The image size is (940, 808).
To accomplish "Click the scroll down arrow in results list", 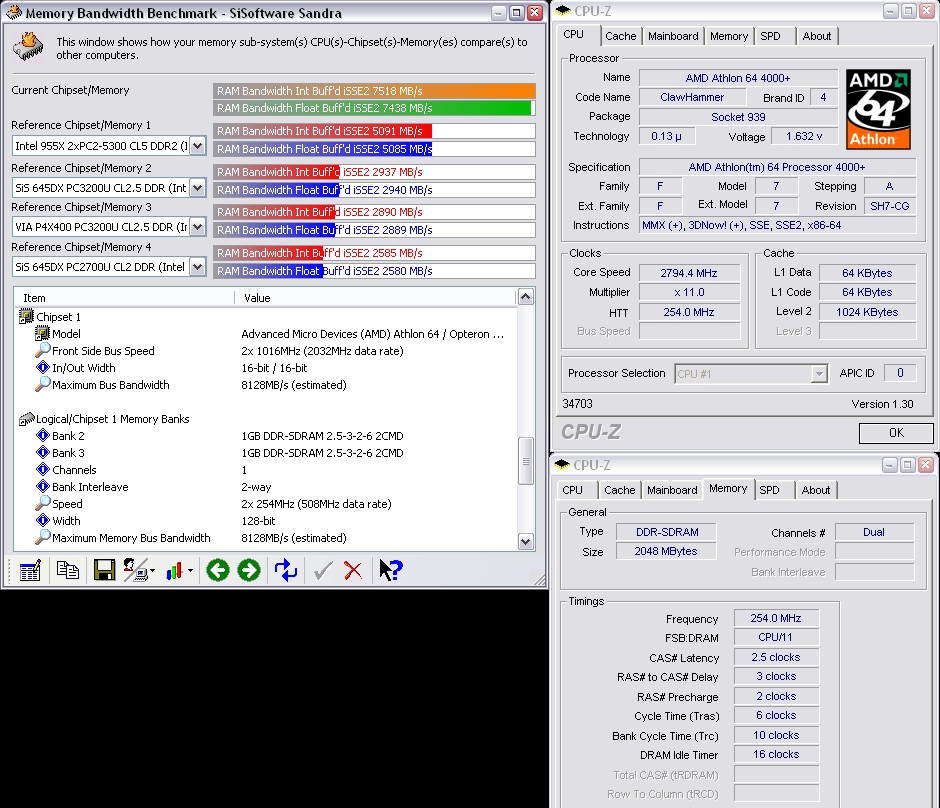I will click(525, 542).
